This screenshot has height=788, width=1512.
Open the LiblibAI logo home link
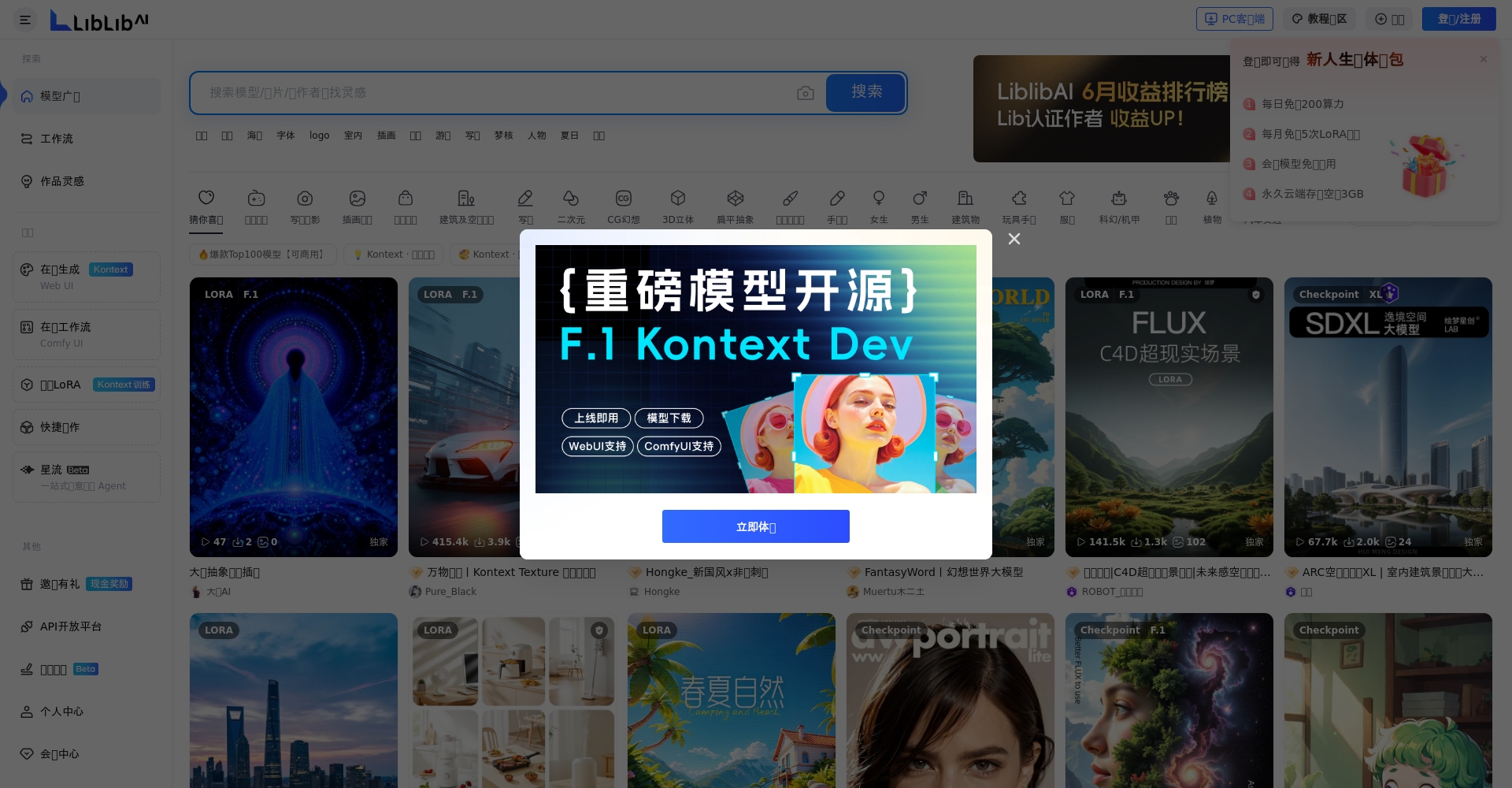point(99,20)
